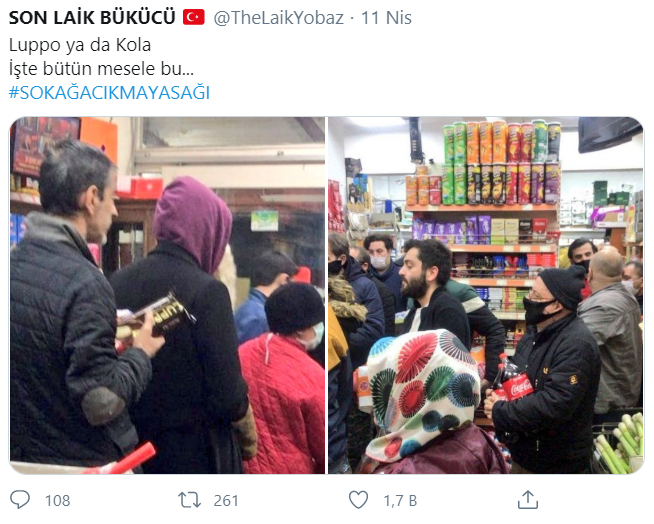Open the 11 Nis tweet date
Image resolution: width=654 pixels, height=524 pixels.
tap(386, 18)
